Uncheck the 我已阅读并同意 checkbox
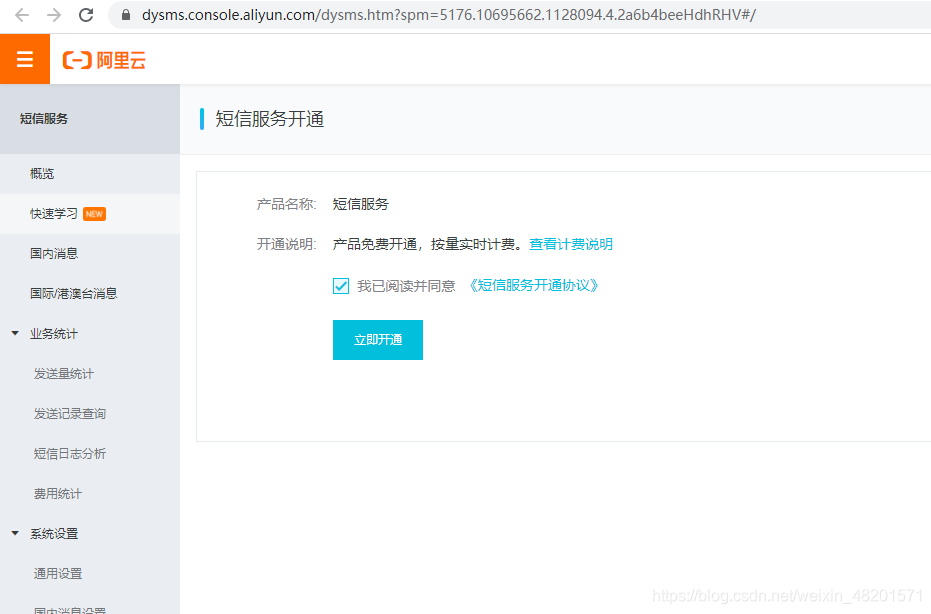 click(341, 286)
